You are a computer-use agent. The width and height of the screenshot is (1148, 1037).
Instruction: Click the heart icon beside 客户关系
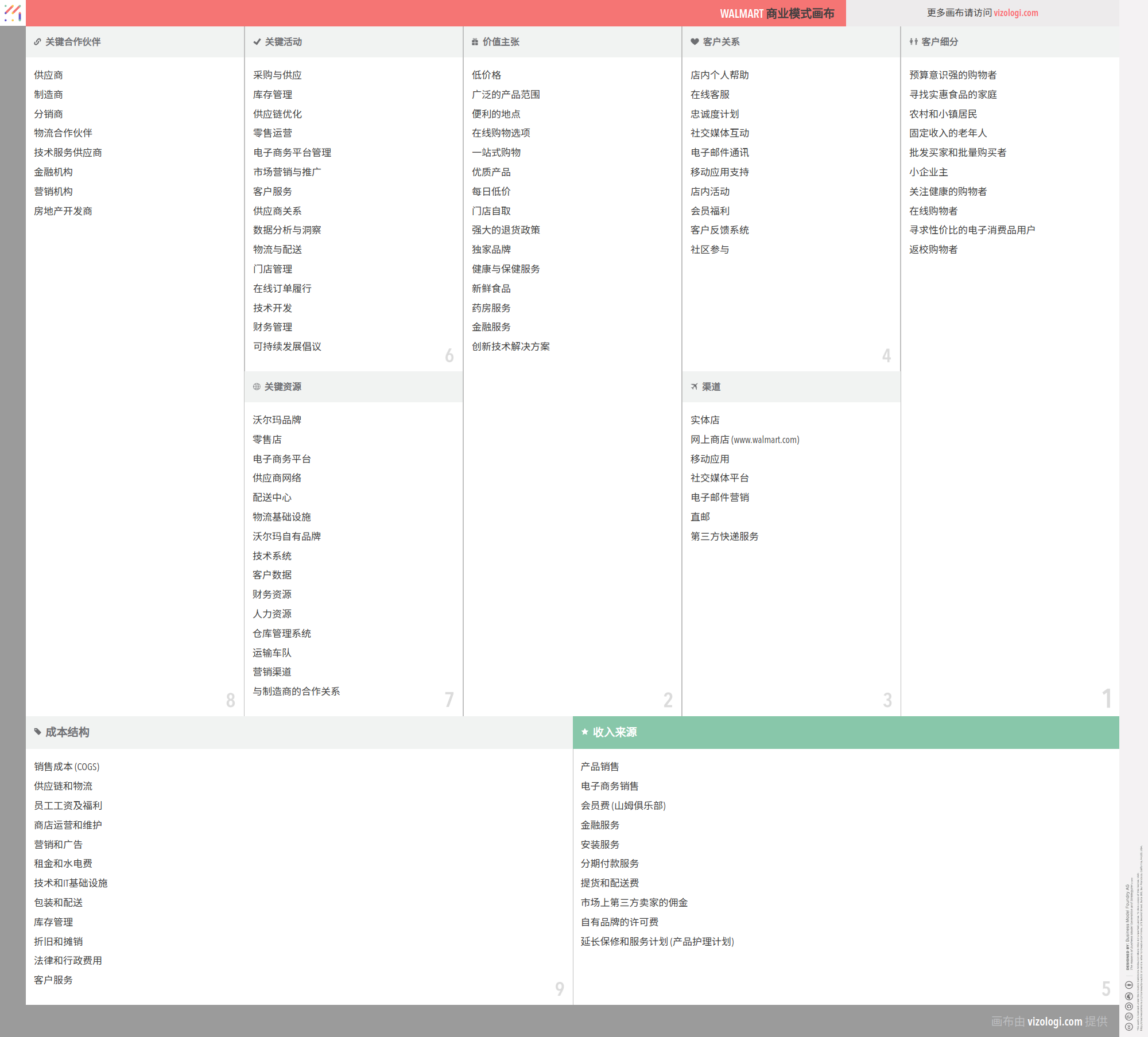695,42
